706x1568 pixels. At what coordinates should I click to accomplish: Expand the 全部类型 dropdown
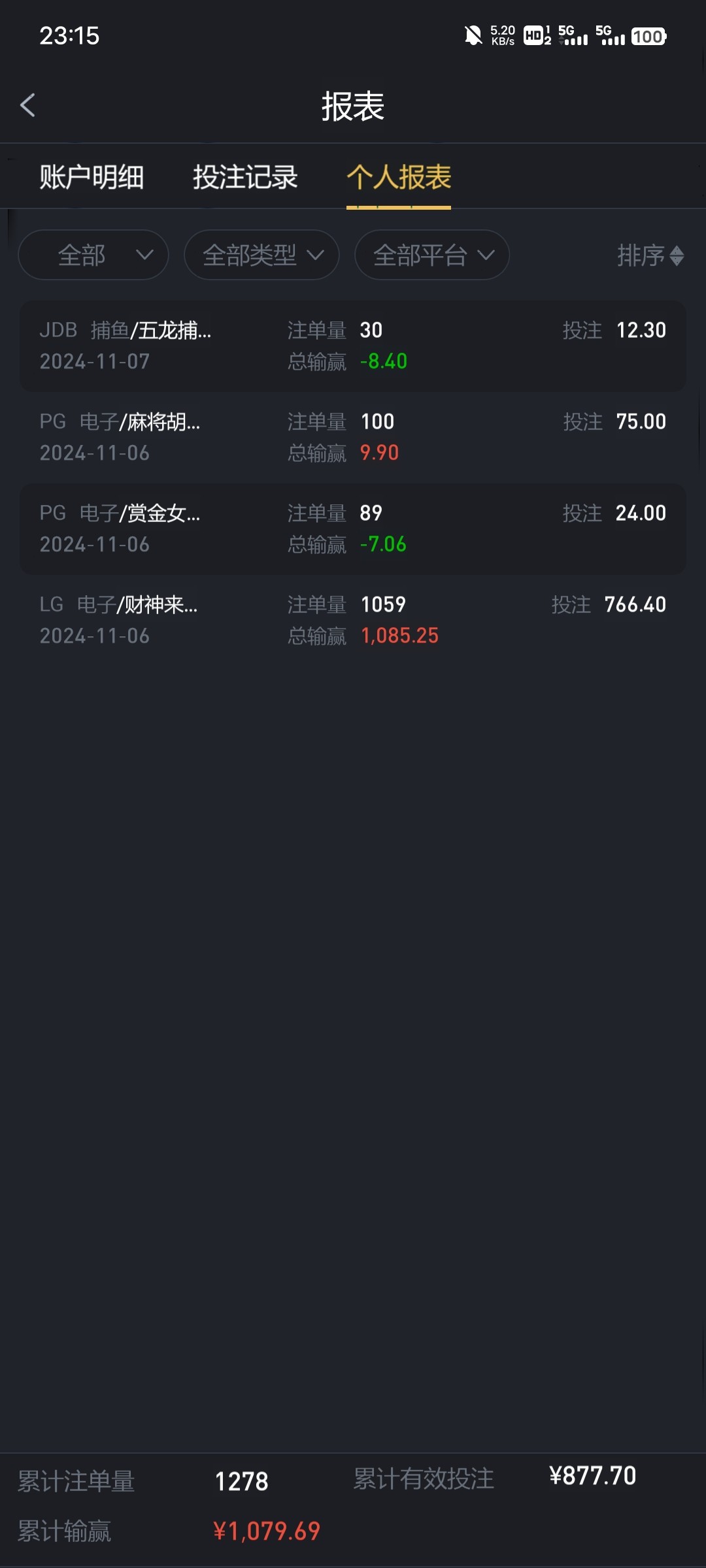tap(261, 255)
